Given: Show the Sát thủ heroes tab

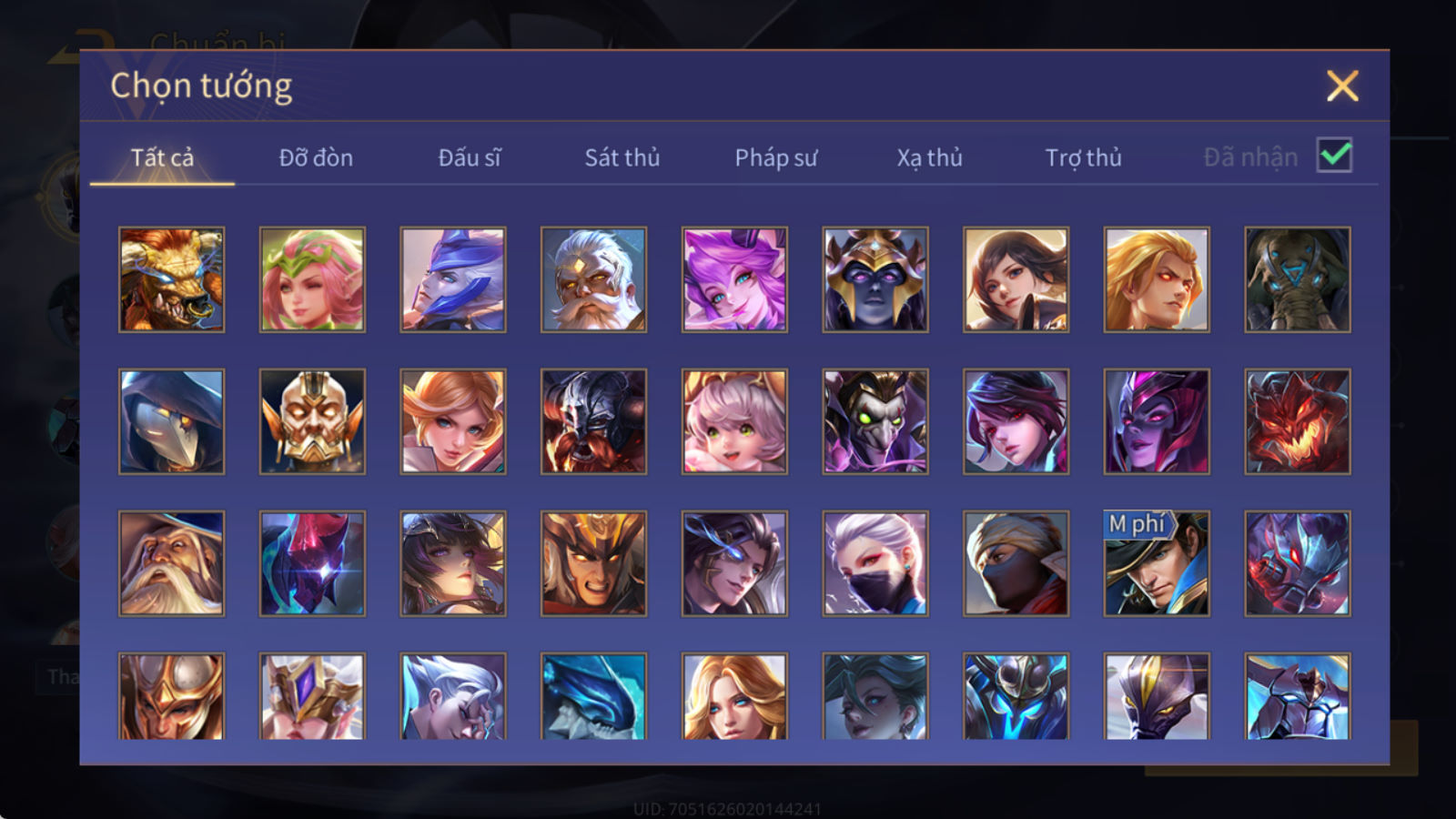Looking at the screenshot, I should coord(622,157).
